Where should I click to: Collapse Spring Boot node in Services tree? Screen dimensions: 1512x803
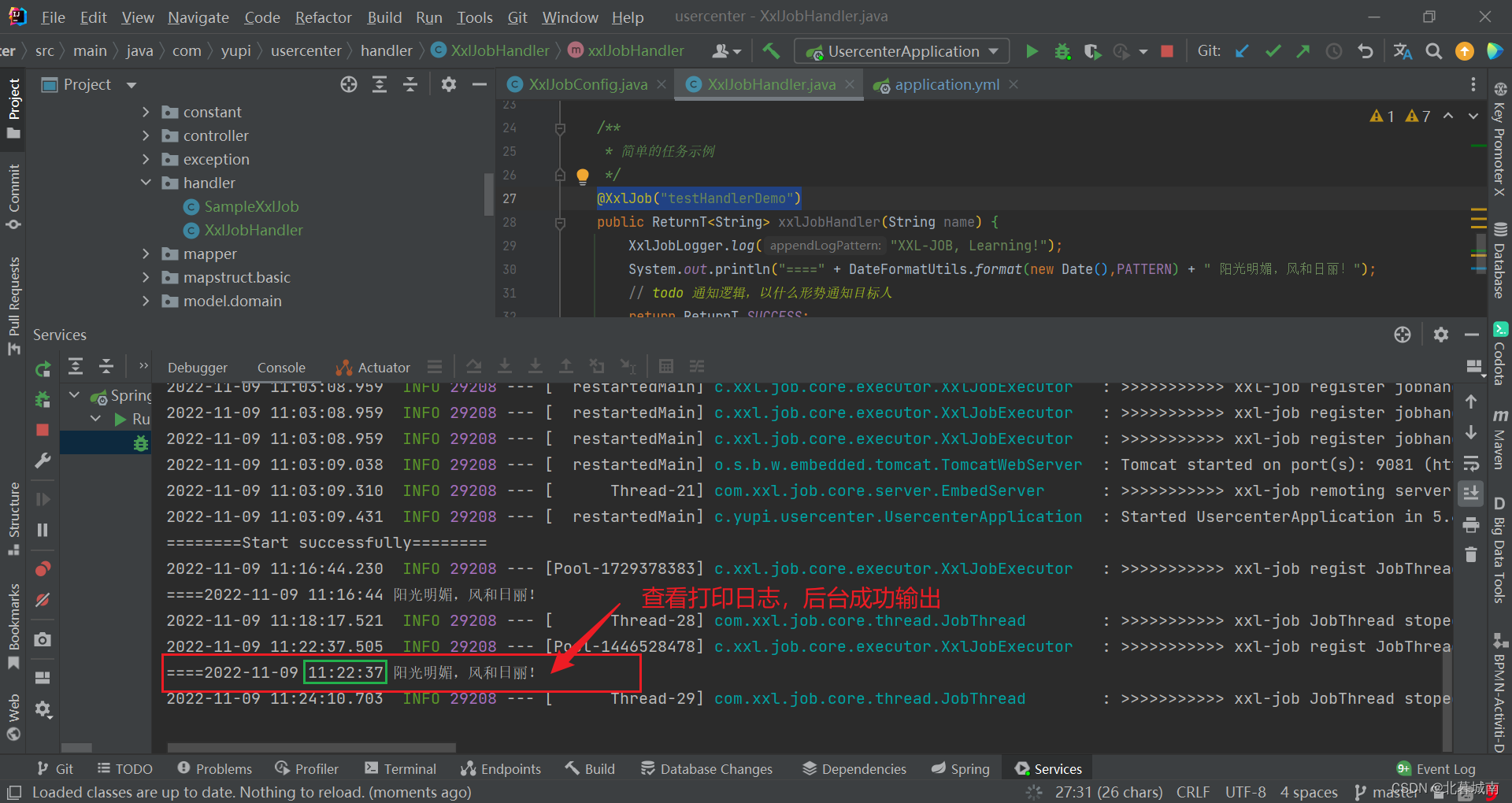(75, 395)
